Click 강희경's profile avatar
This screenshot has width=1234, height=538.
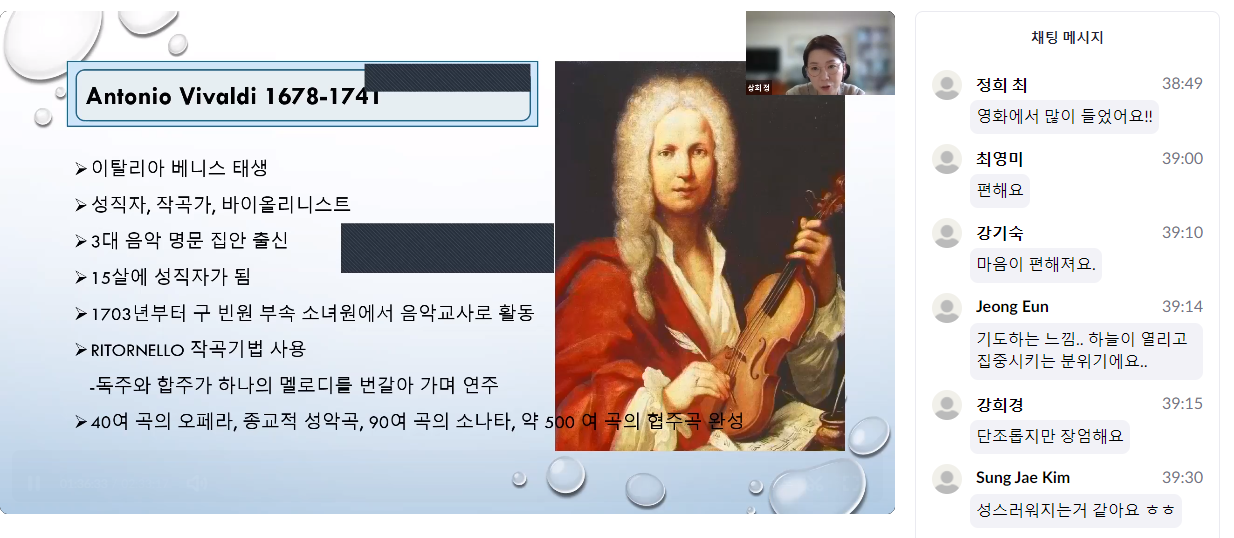(x=947, y=406)
